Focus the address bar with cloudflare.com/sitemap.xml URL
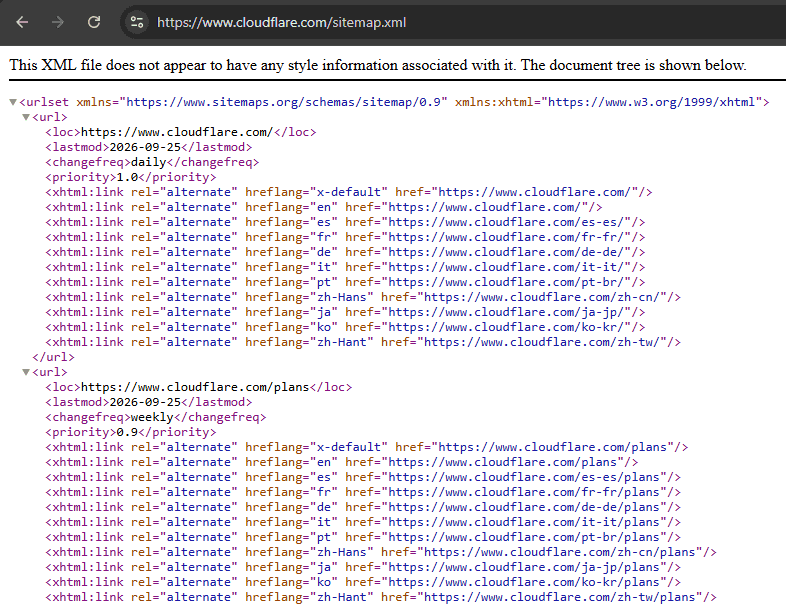Viewport: 786px width, 607px height. point(281,23)
